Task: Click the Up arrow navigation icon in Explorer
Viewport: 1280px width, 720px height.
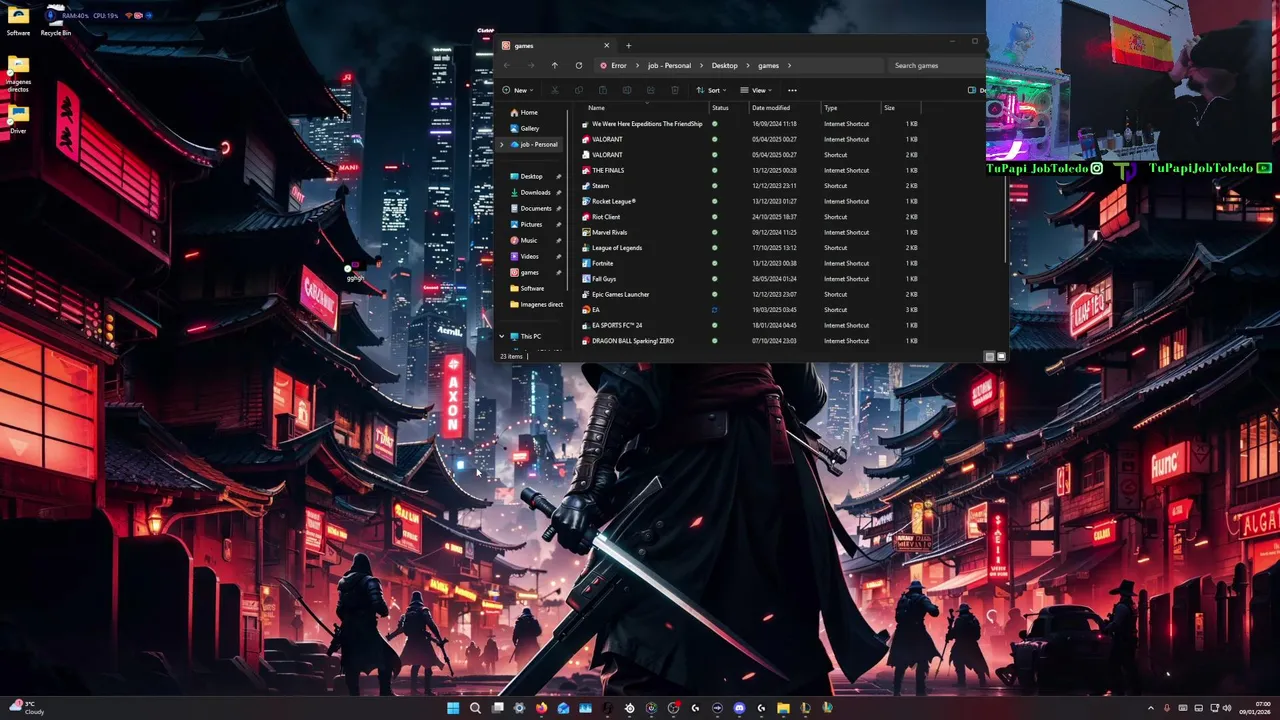Action: coord(554,66)
